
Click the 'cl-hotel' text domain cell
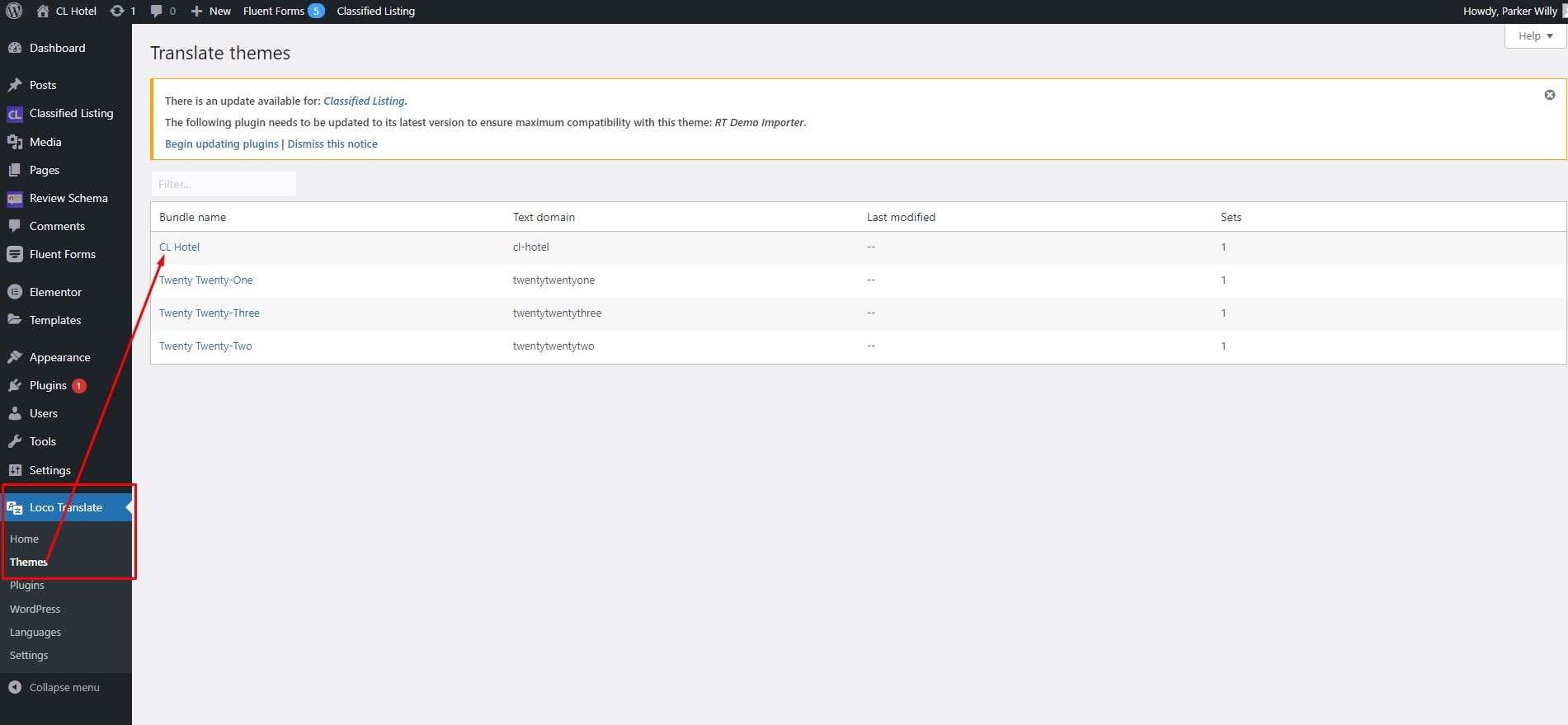pyautogui.click(x=530, y=247)
